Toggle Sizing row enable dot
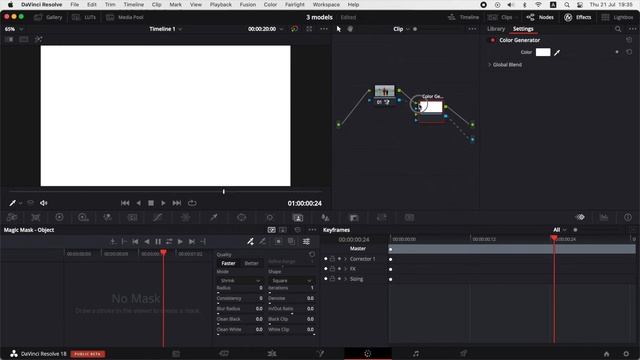Viewport: 640px width, 360px height. 325,279
